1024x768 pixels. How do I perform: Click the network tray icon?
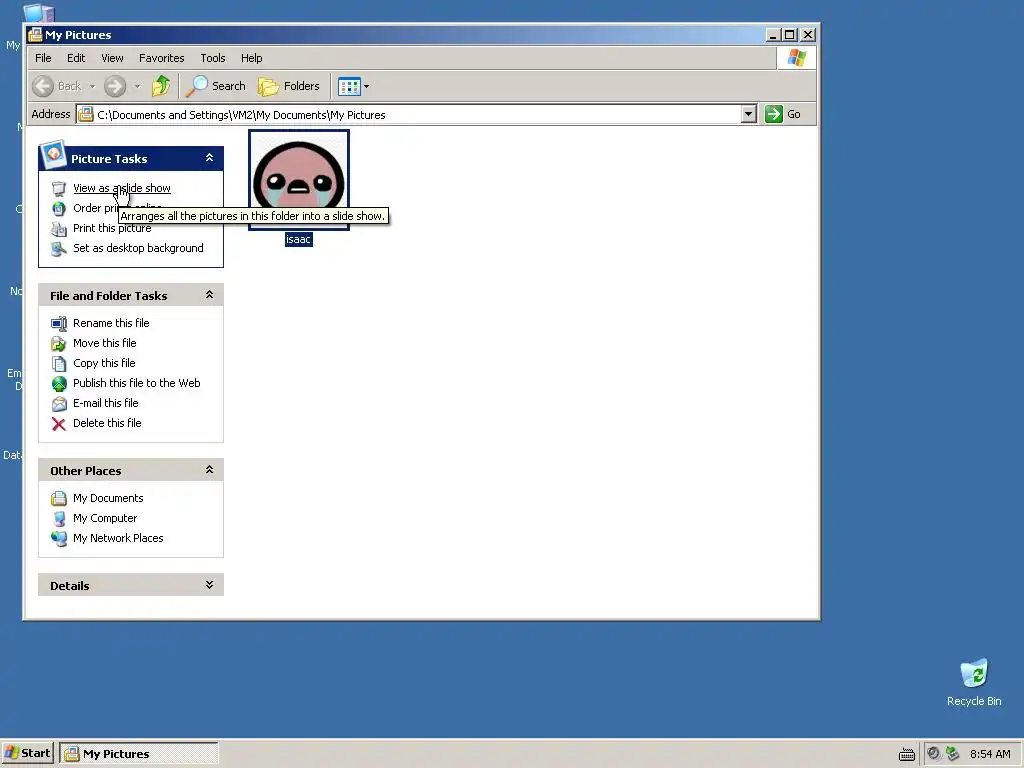point(953,754)
